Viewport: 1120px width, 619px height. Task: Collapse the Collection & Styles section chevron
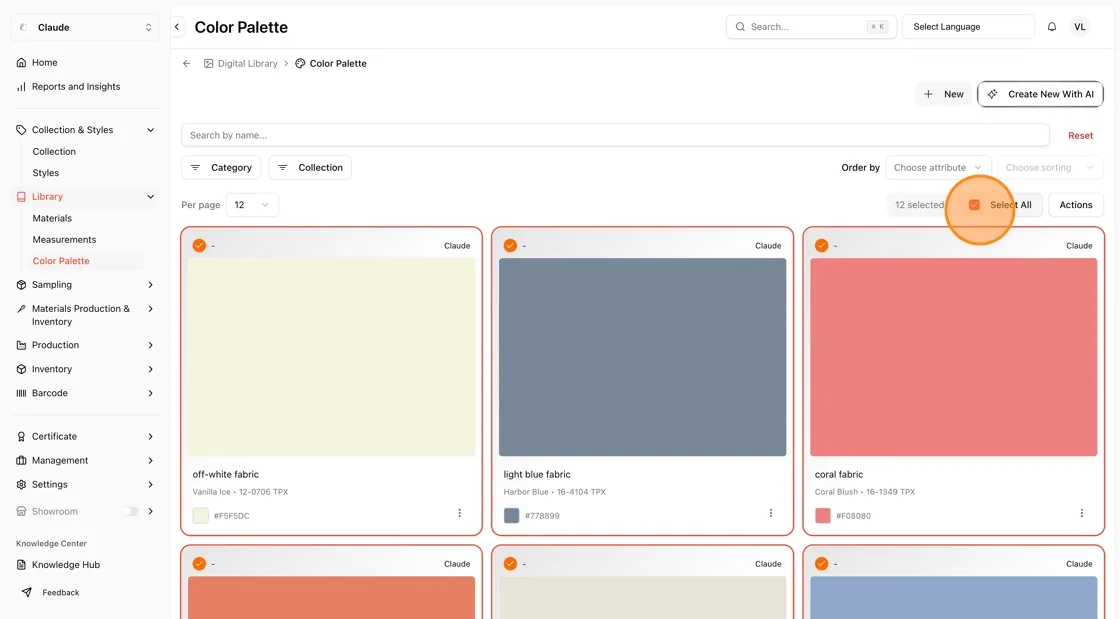click(x=151, y=130)
